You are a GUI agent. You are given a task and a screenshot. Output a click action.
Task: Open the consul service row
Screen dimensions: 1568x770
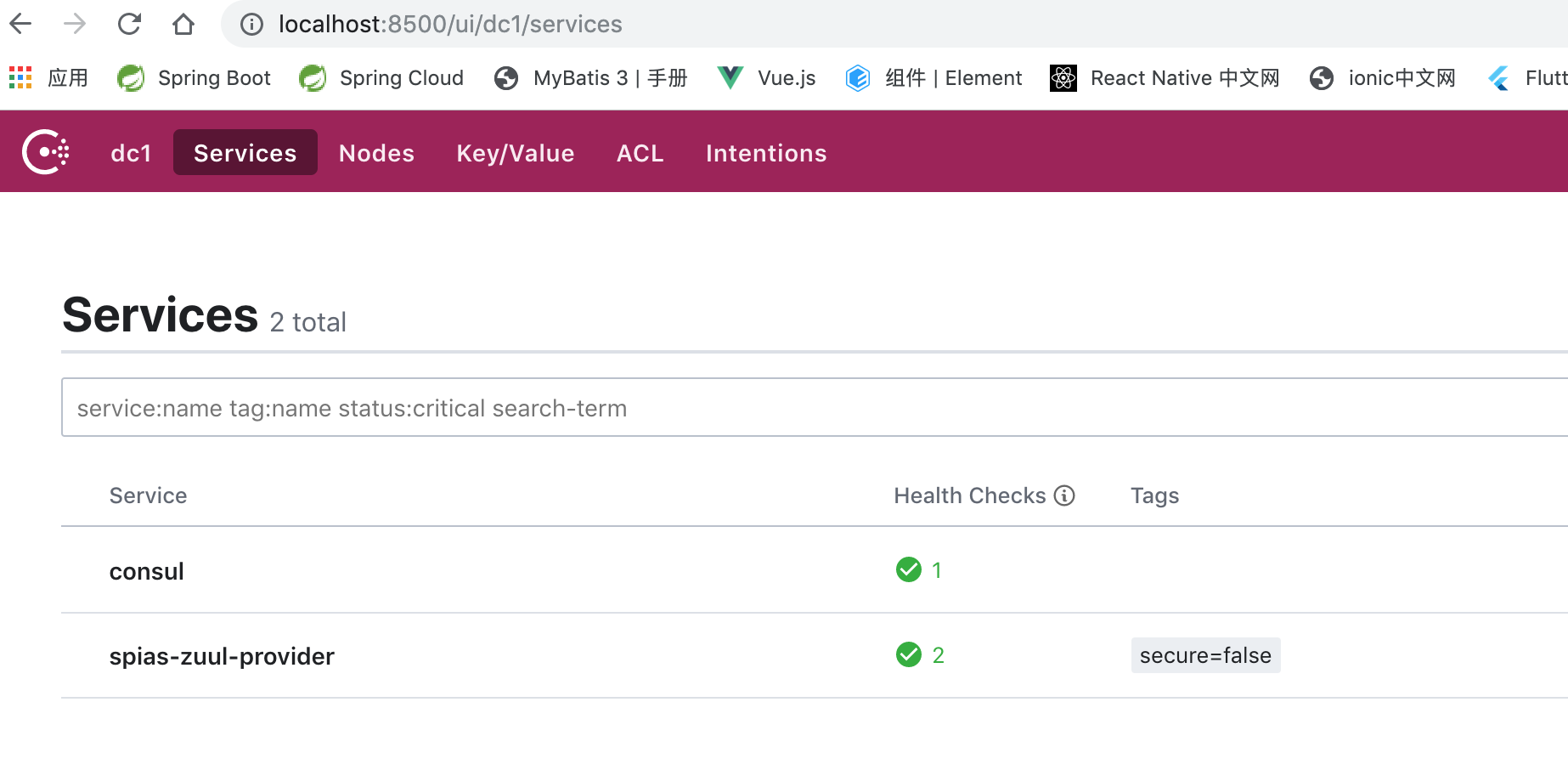(814, 570)
